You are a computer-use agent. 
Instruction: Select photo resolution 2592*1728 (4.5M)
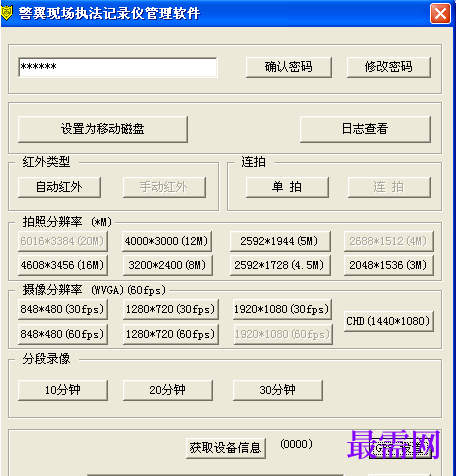[x=280, y=265]
